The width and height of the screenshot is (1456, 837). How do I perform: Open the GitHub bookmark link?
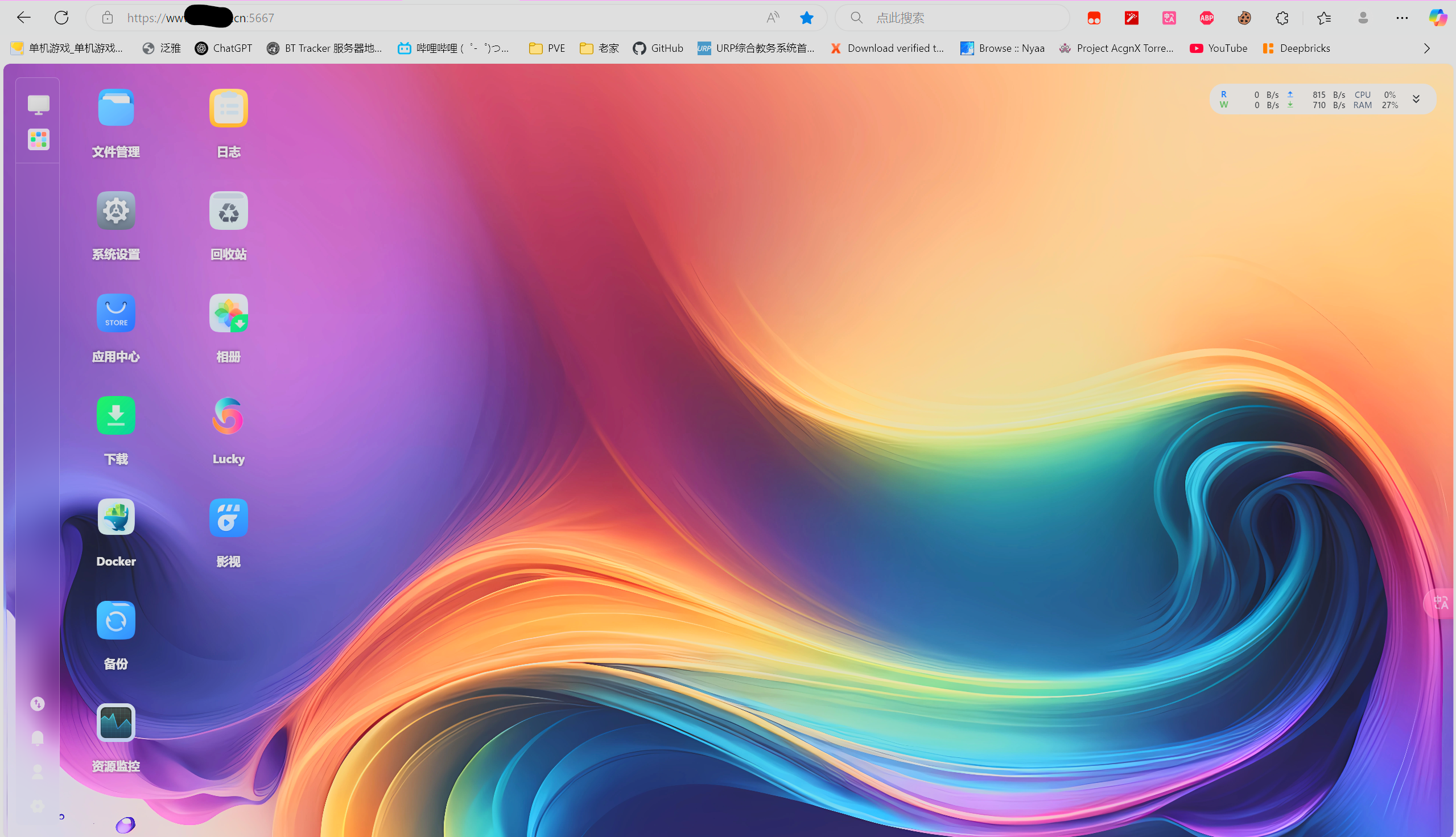click(x=658, y=48)
